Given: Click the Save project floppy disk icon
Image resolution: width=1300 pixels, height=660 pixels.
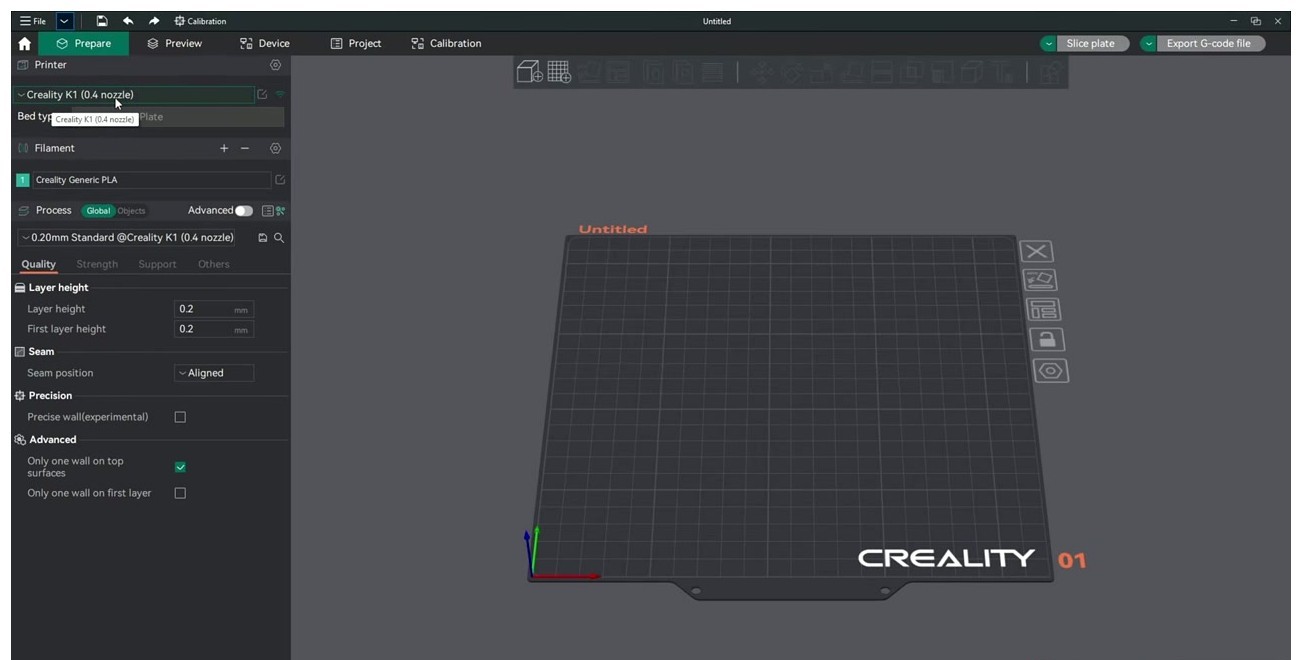Looking at the screenshot, I should click(x=102, y=21).
